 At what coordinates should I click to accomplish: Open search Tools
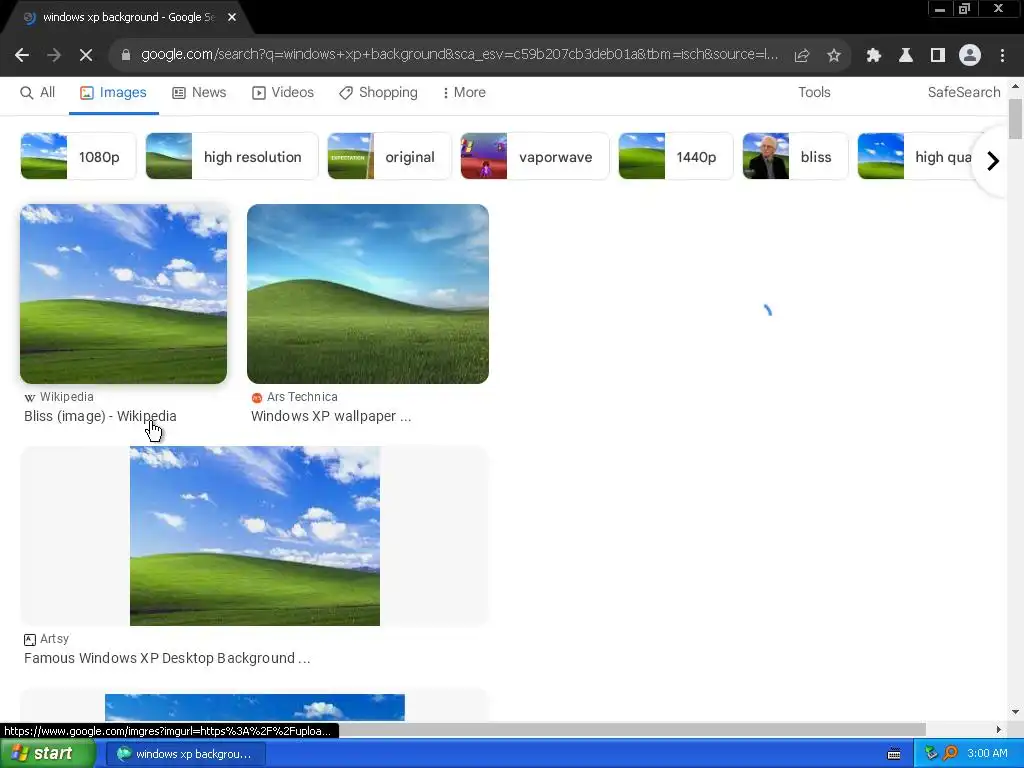coord(814,93)
